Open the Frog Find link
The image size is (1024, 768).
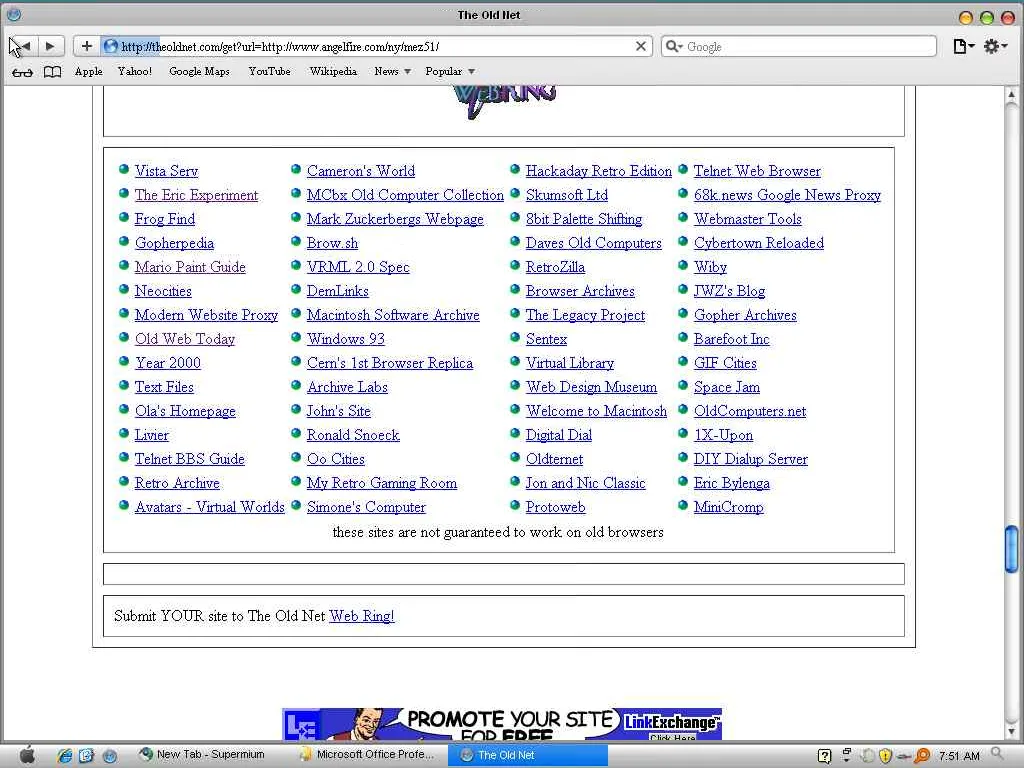click(x=165, y=219)
